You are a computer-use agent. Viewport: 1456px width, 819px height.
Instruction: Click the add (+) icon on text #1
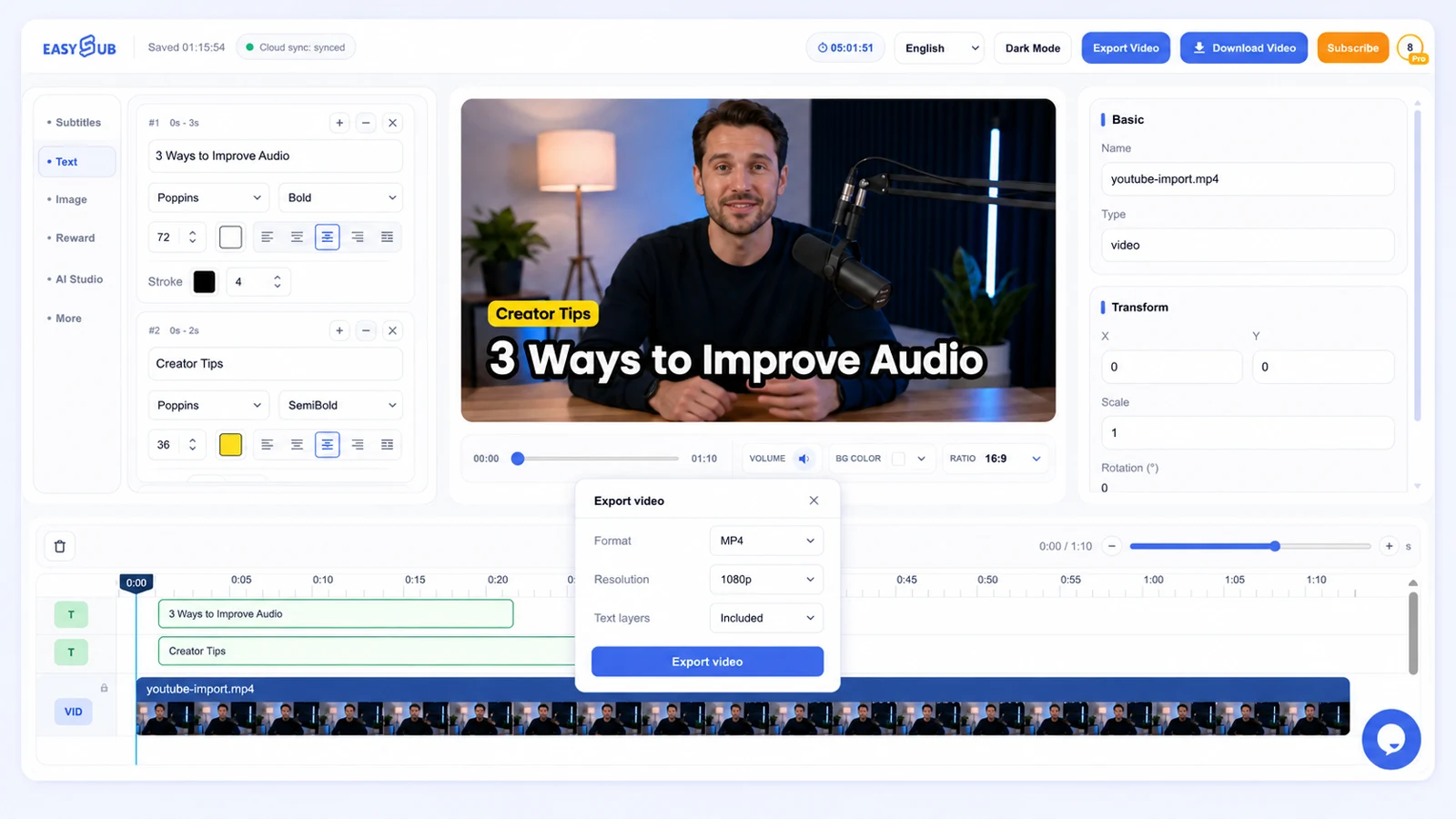(339, 123)
